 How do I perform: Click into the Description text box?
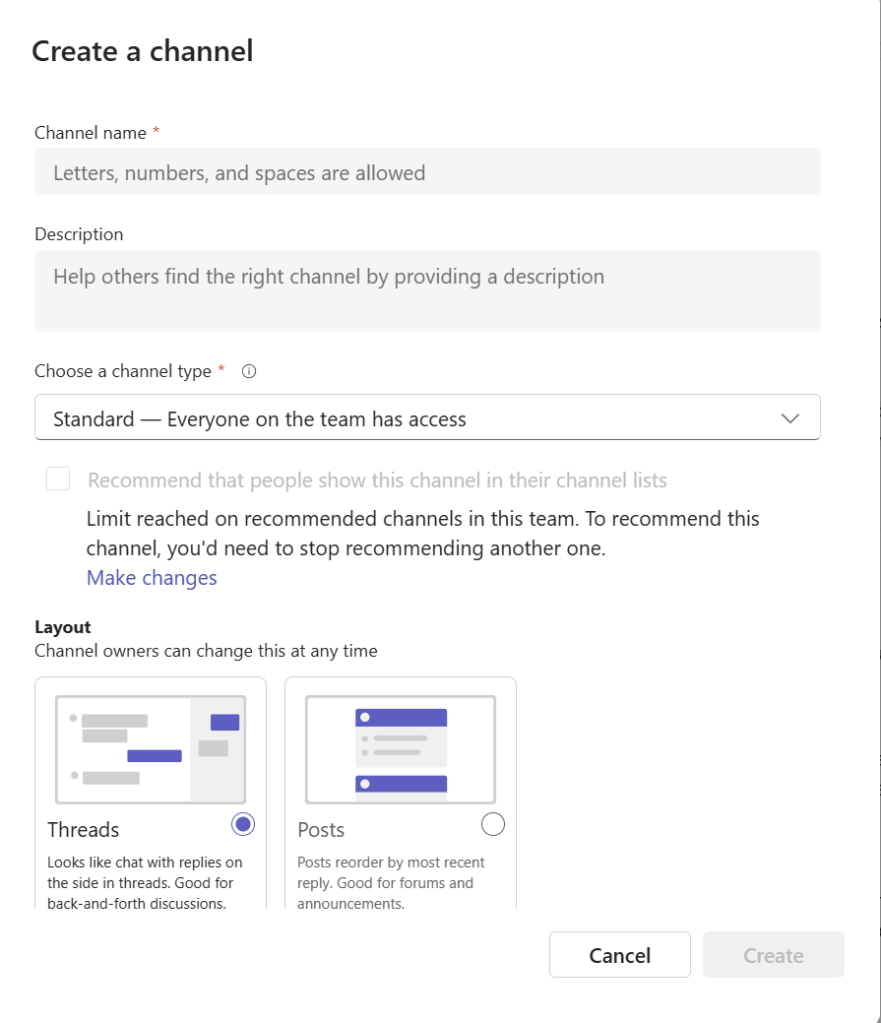[x=427, y=290]
